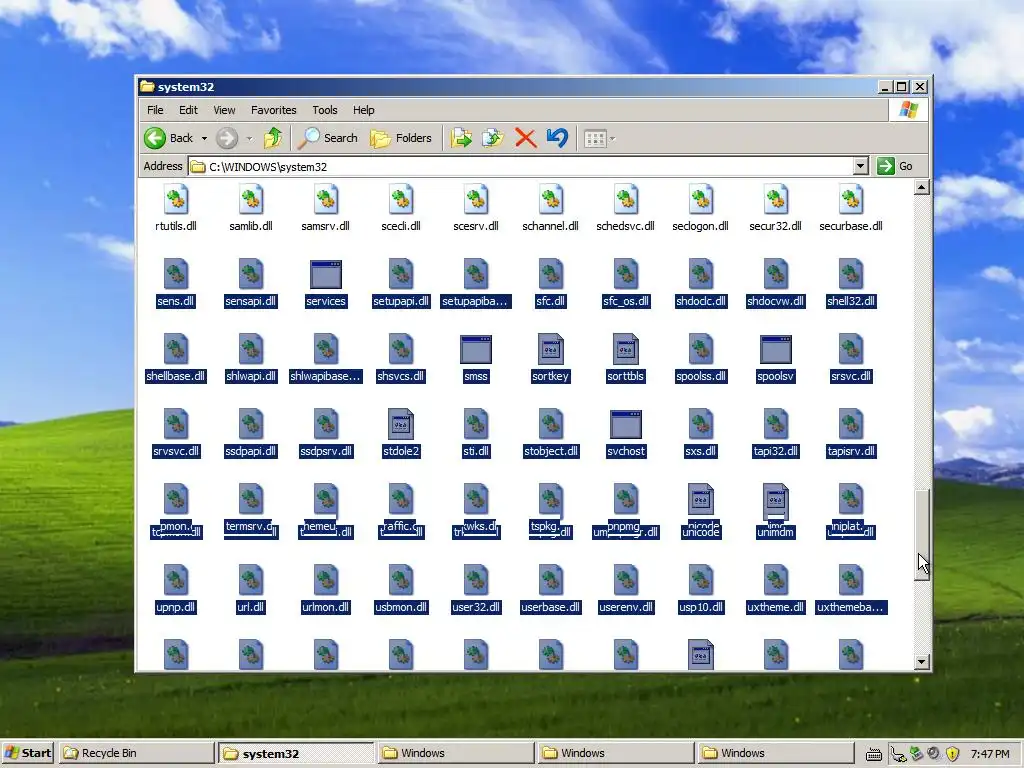This screenshot has width=1024, height=768.
Task: Select the upnp.dll file icon
Action: click(x=176, y=580)
